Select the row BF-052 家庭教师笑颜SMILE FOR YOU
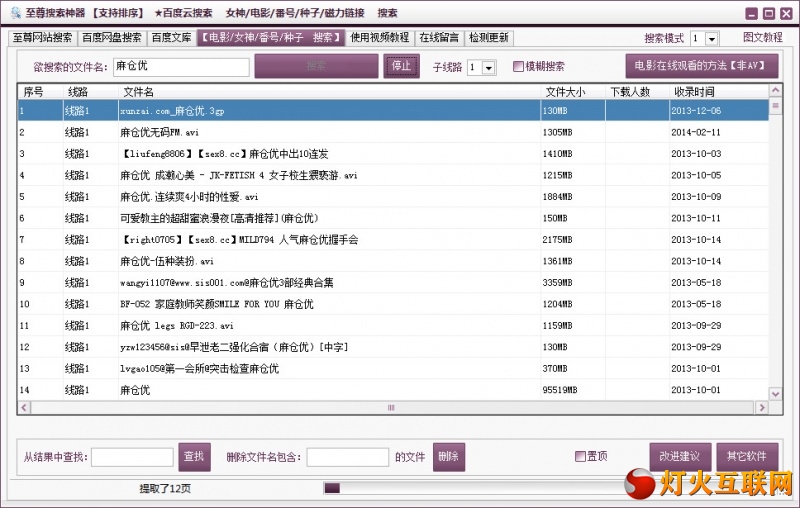This screenshot has height=508, width=800. point(393,304)
